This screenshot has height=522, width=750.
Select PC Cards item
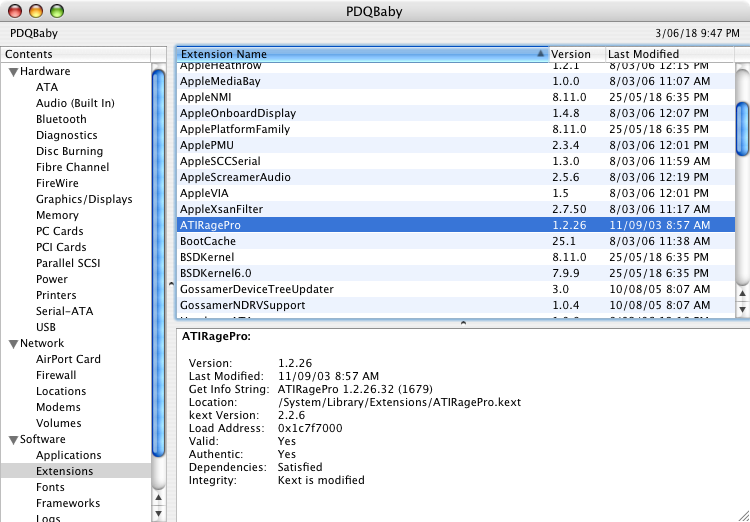point(59,231)
